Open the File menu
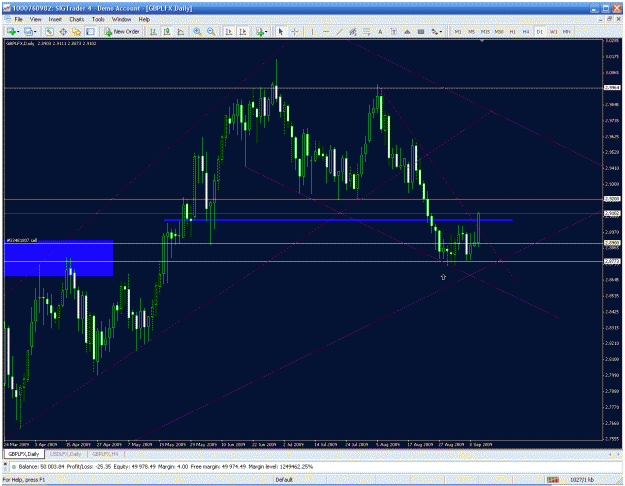 (19, 19)
